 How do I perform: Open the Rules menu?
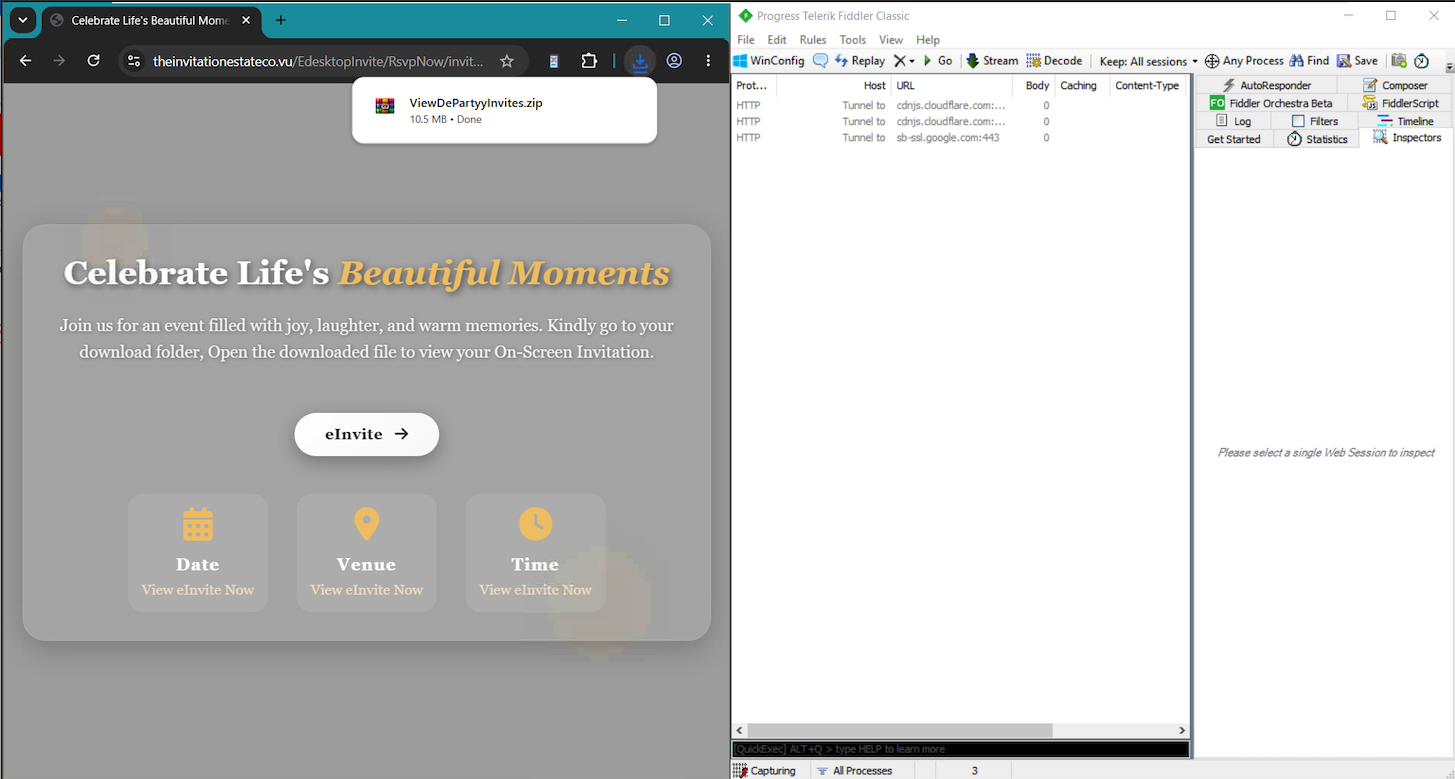(x=813, y=40)
